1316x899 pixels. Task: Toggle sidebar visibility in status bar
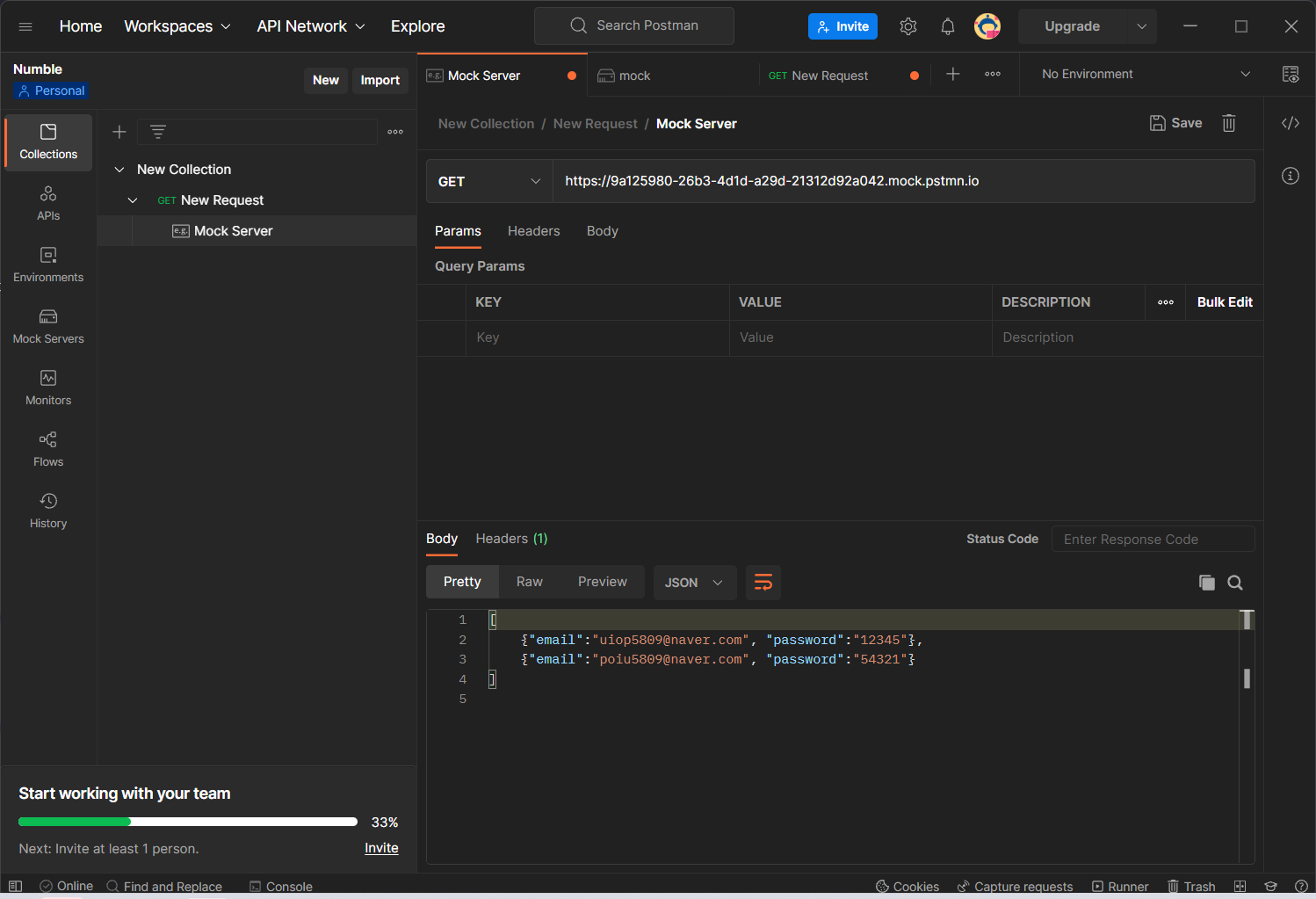(x=15, y=886)
